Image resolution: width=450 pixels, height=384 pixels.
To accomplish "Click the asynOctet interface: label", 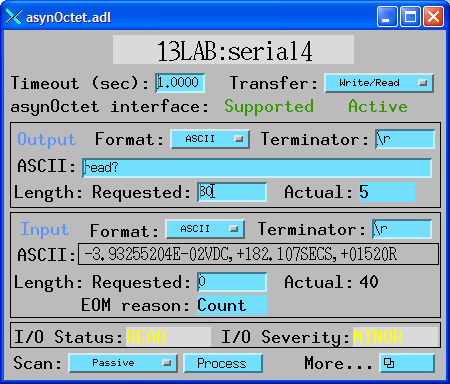I will [110, 107].
